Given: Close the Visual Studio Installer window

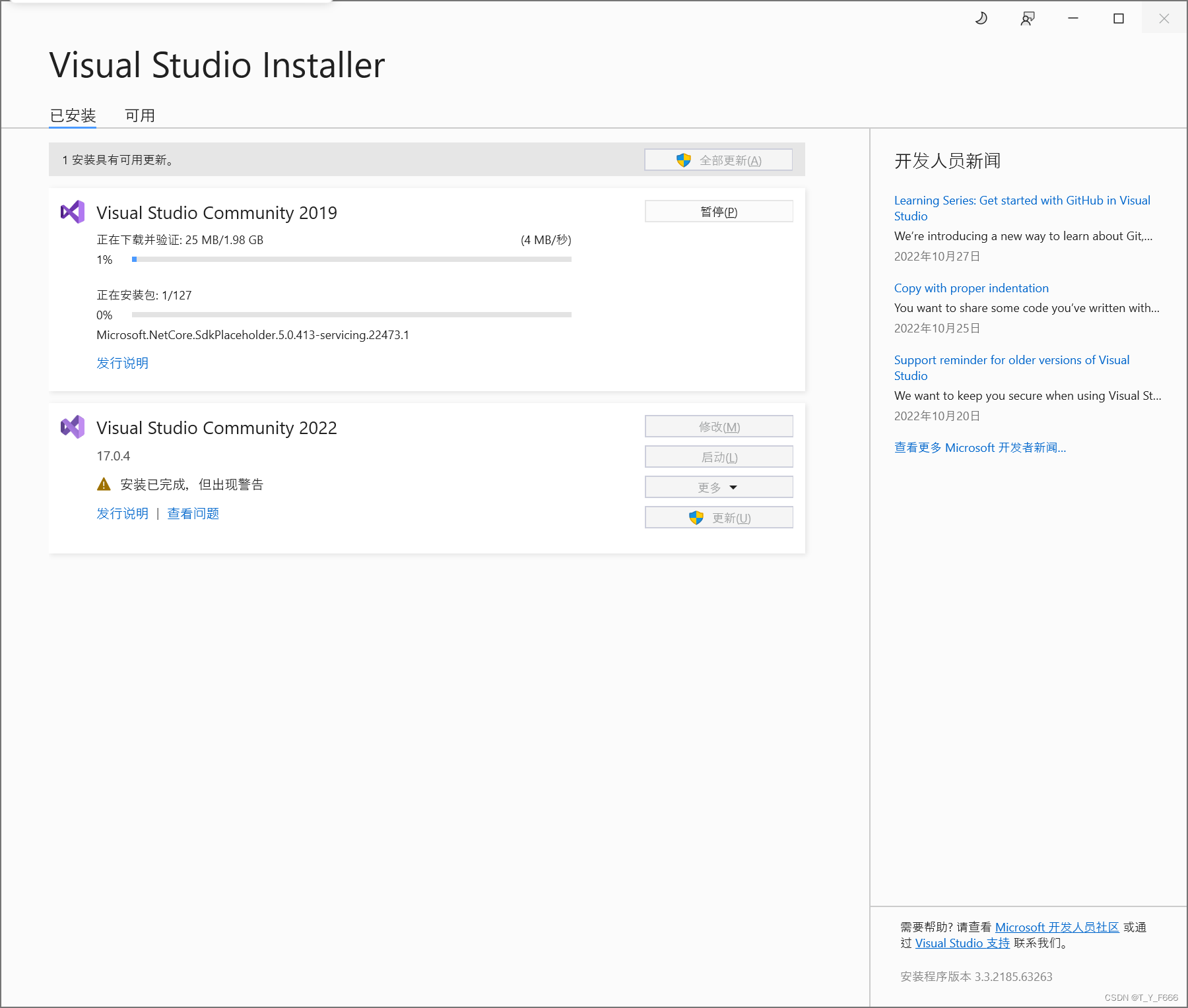Looking at the screenshot, I should [1164, 18].
